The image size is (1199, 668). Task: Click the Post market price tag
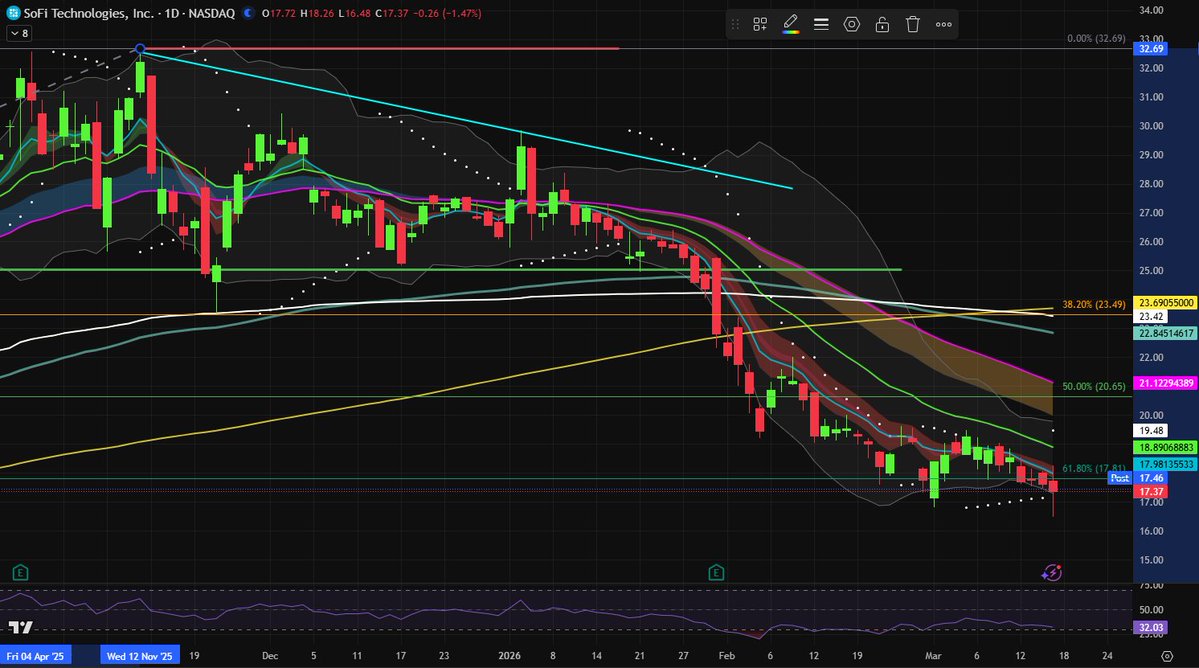pyautogui.click(x=1119, y=478)
